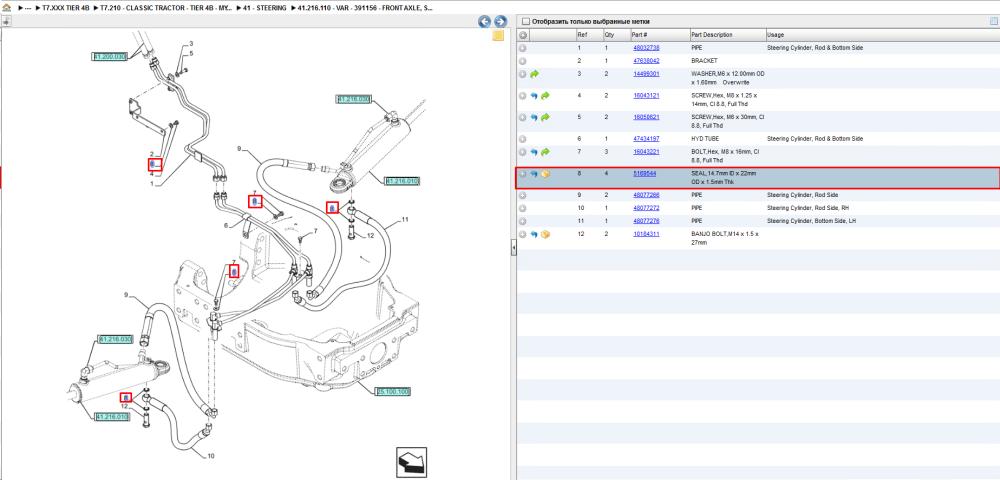Sort by the Ref column header

point(589,35)
